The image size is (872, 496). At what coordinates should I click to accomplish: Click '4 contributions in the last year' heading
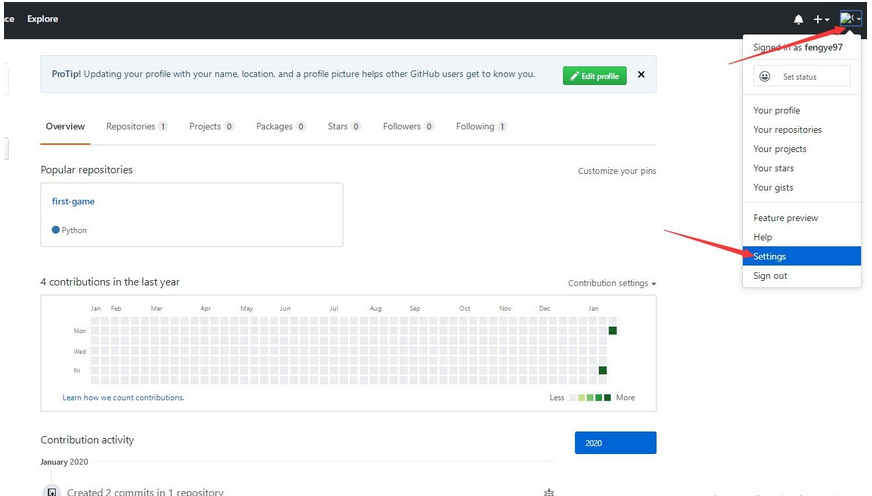[x=110, y=282]
